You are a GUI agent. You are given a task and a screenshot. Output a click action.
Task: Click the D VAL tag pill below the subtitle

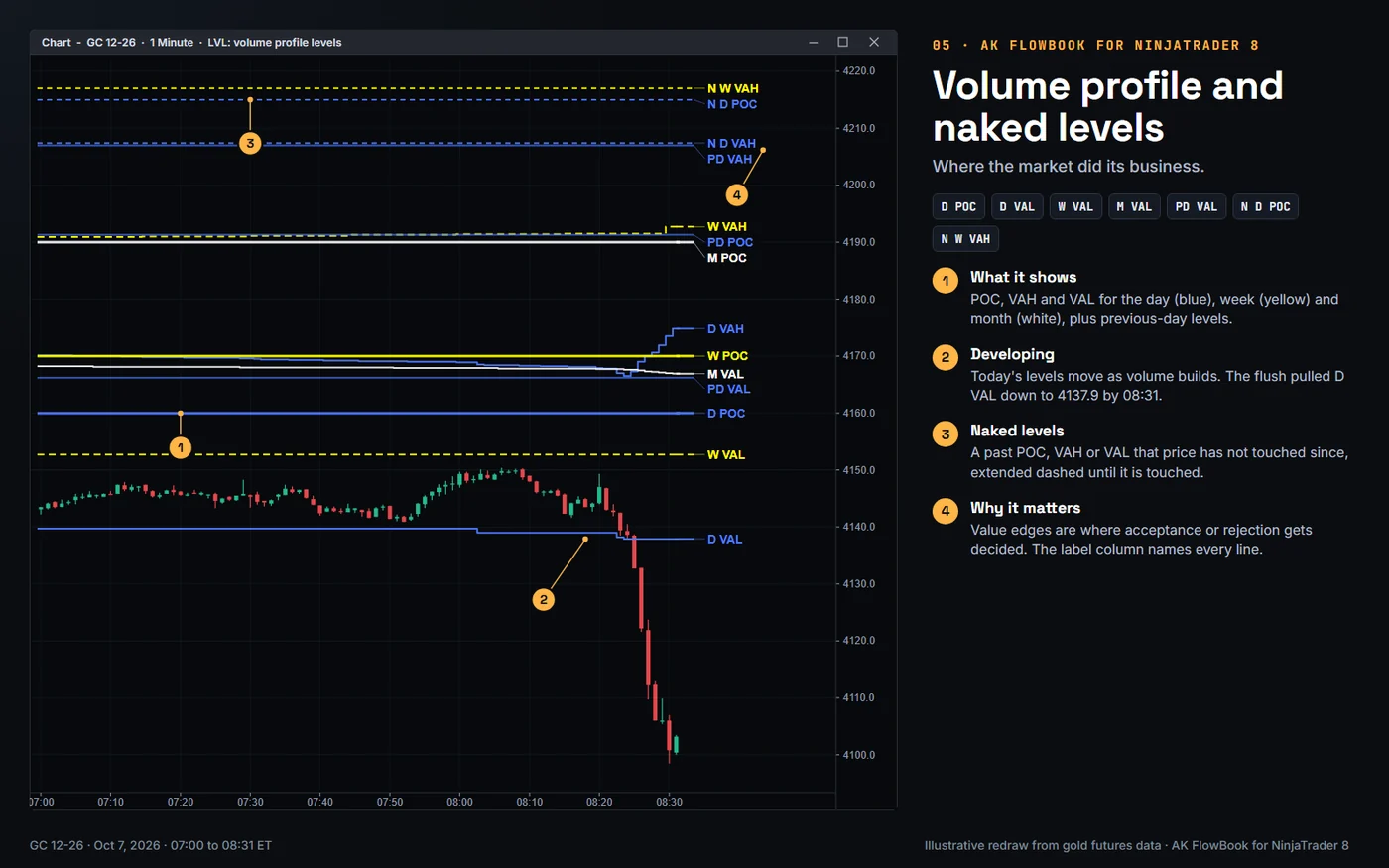pyautogui.click(x=1017, y=206)
